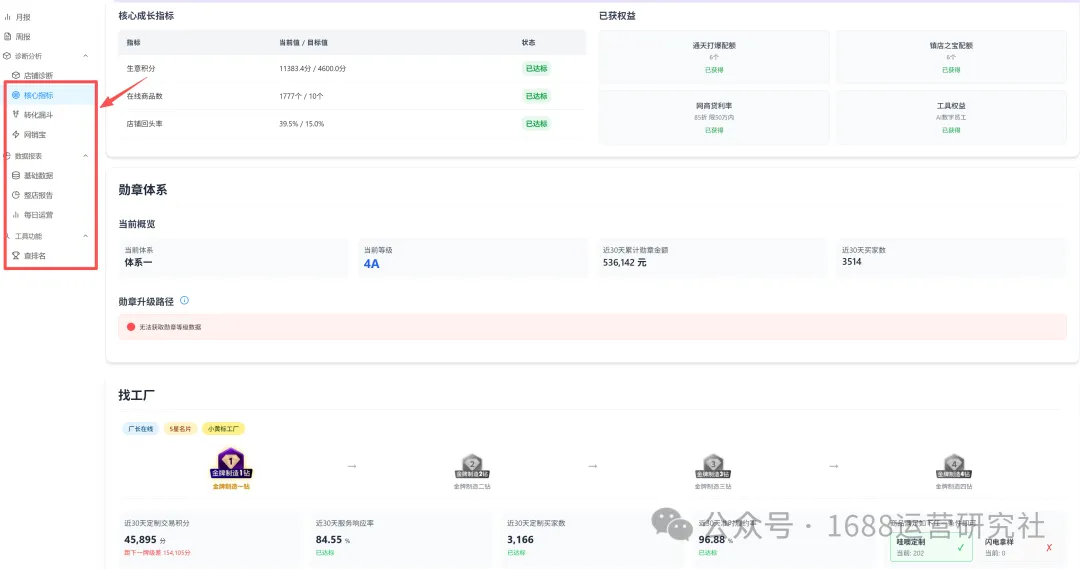The width and height of the screenshot is (1080, 569).
Task: Click the 金牌制造1钻 badge icon
Action: pyautogui.click(x=231, y=463)
